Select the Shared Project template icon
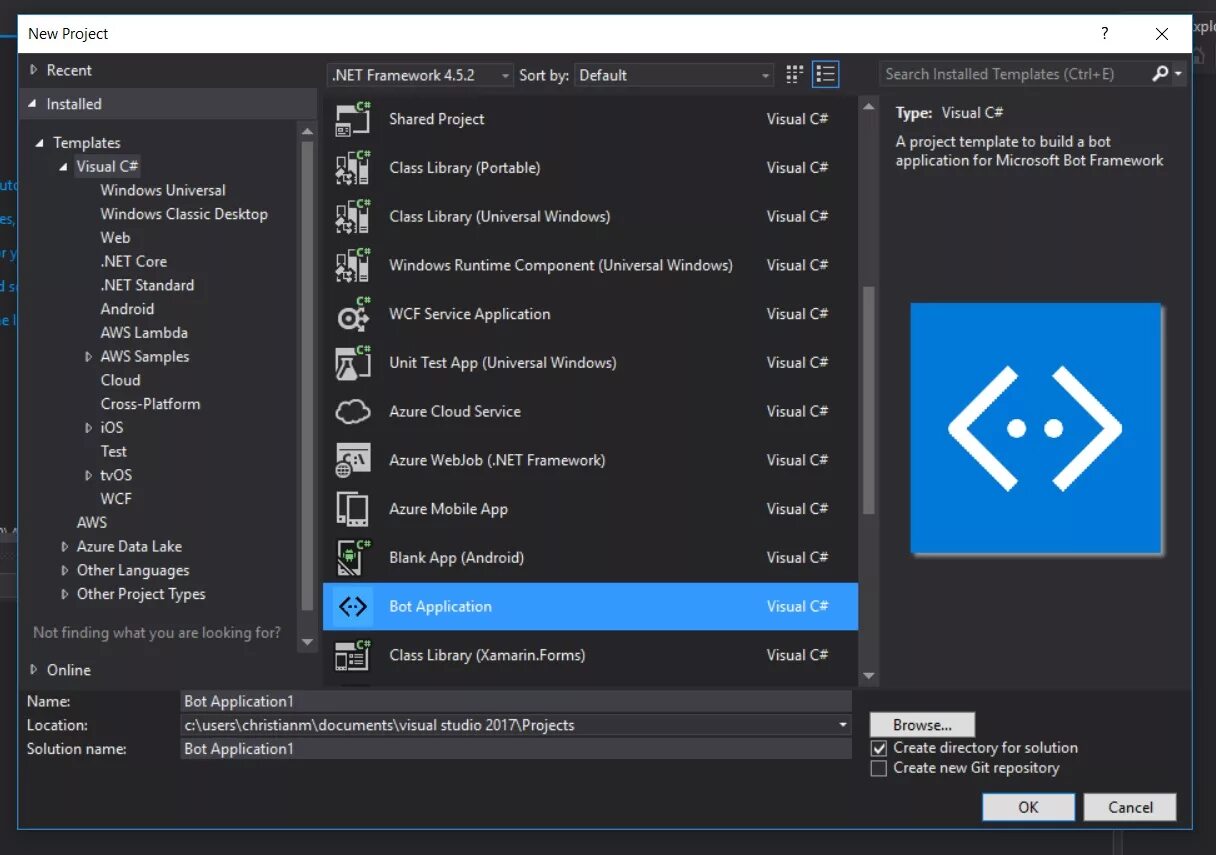 click(x=352, y=119)
